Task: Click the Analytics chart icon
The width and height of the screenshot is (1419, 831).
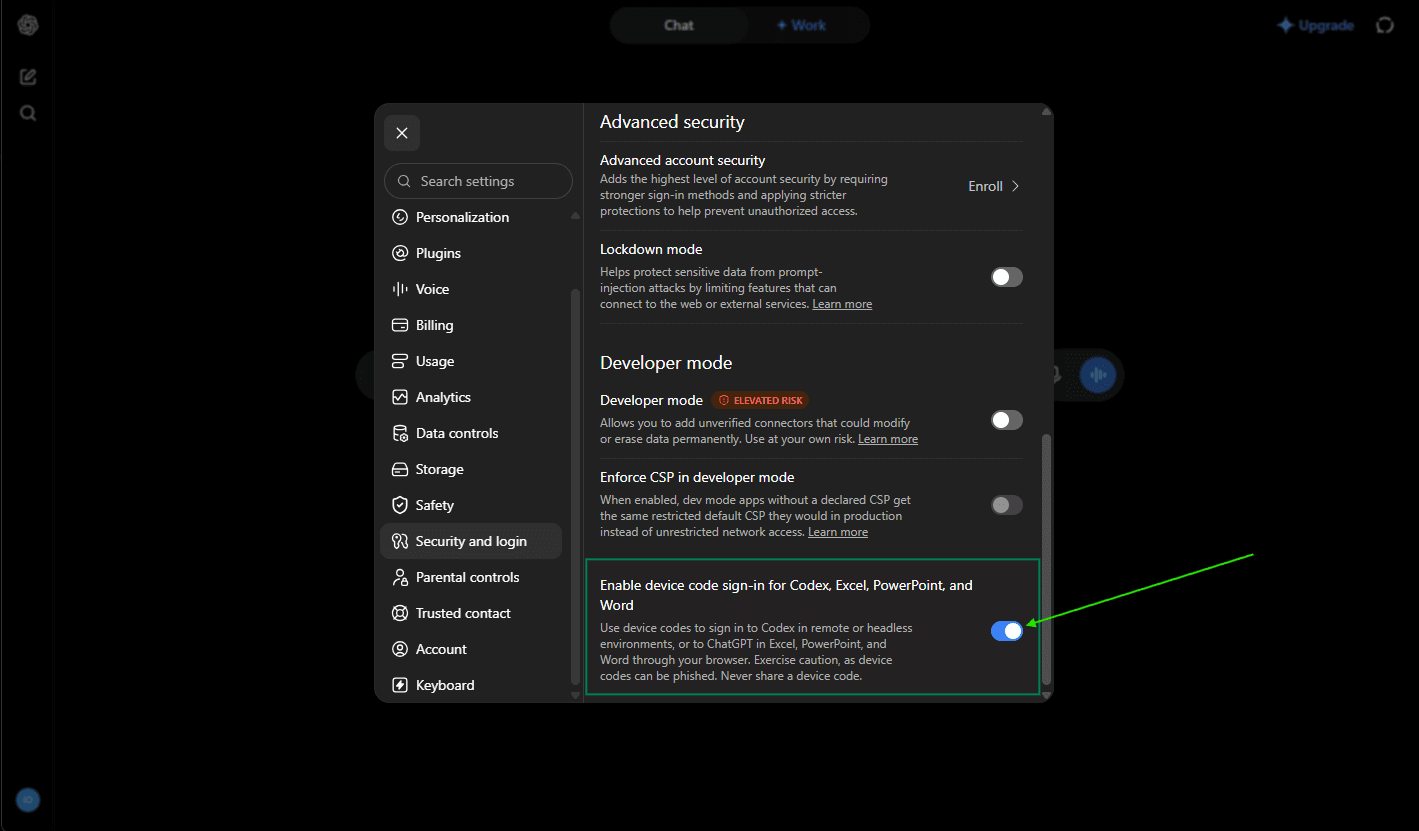Action: (x=400, y=397)
